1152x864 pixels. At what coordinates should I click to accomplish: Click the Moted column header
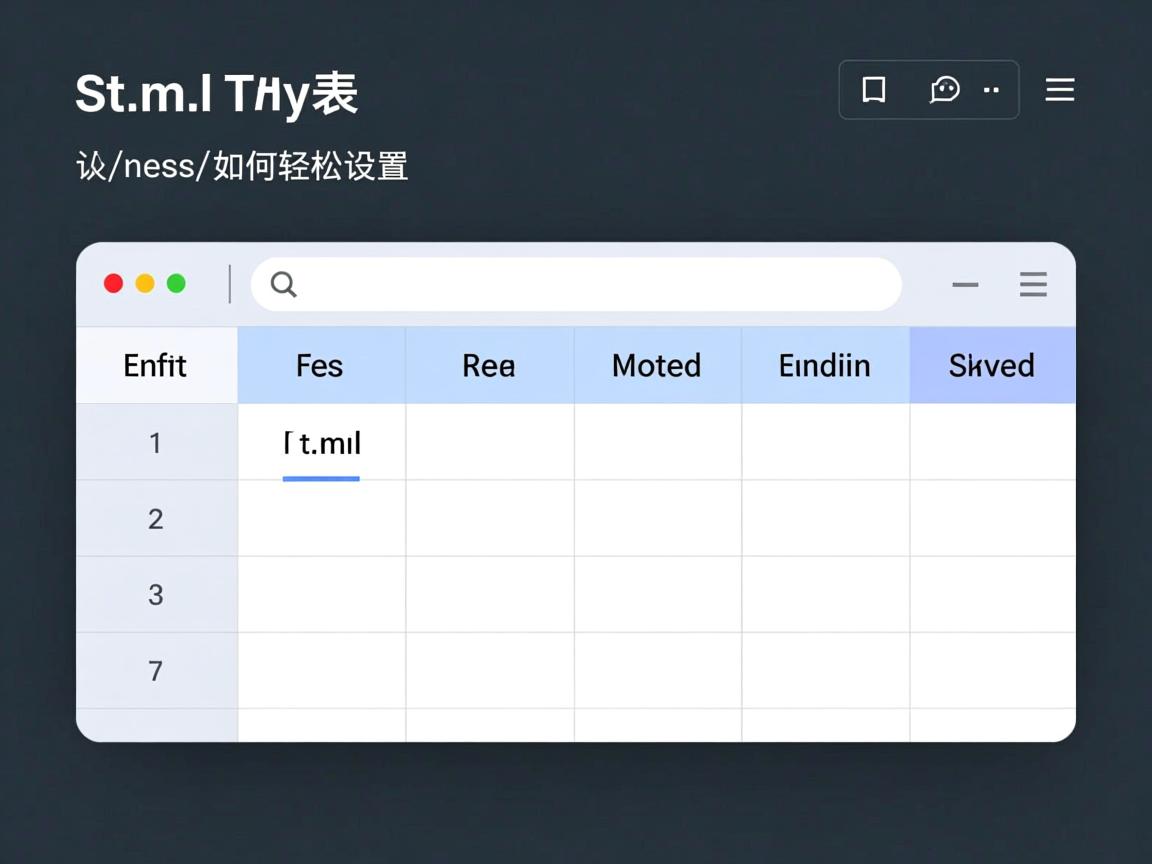(657, 365)
